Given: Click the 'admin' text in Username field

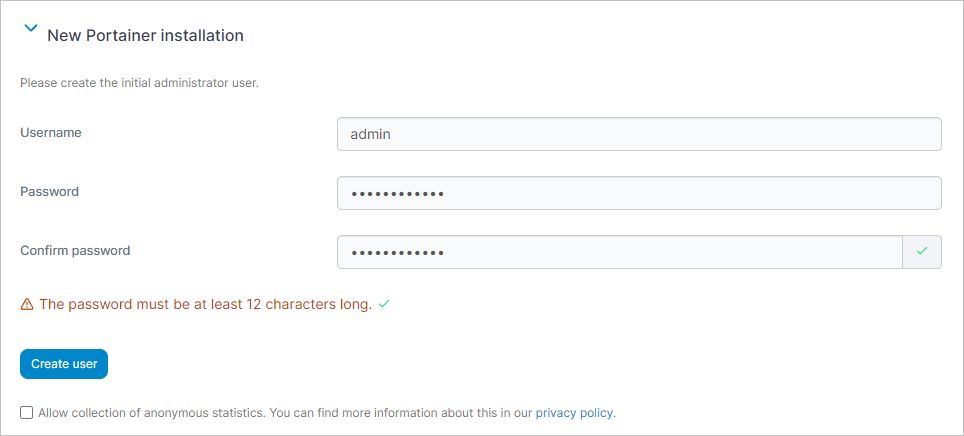Looking at the screenshot, I should [x=370, y=134].
